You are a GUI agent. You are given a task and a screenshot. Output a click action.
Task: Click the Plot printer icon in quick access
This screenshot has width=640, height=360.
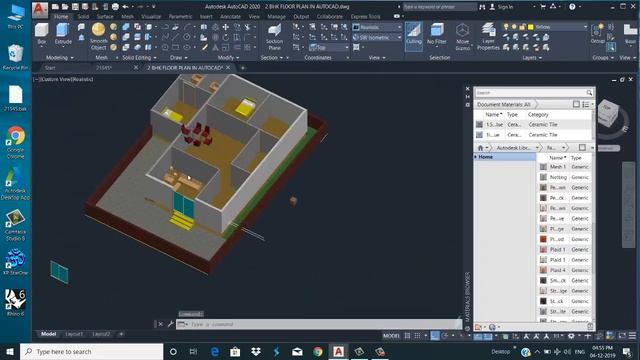point(115,7)
